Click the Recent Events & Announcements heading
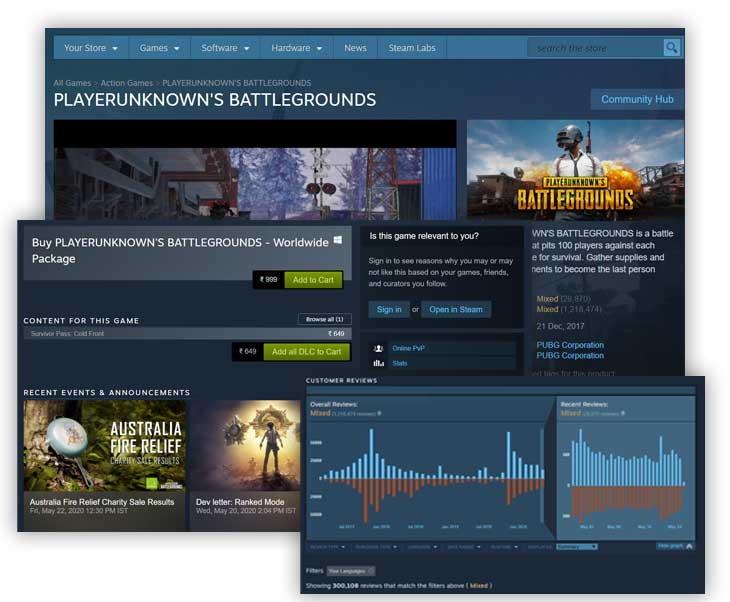Viewport: 730px width, 602px height. tap(107, 392)
